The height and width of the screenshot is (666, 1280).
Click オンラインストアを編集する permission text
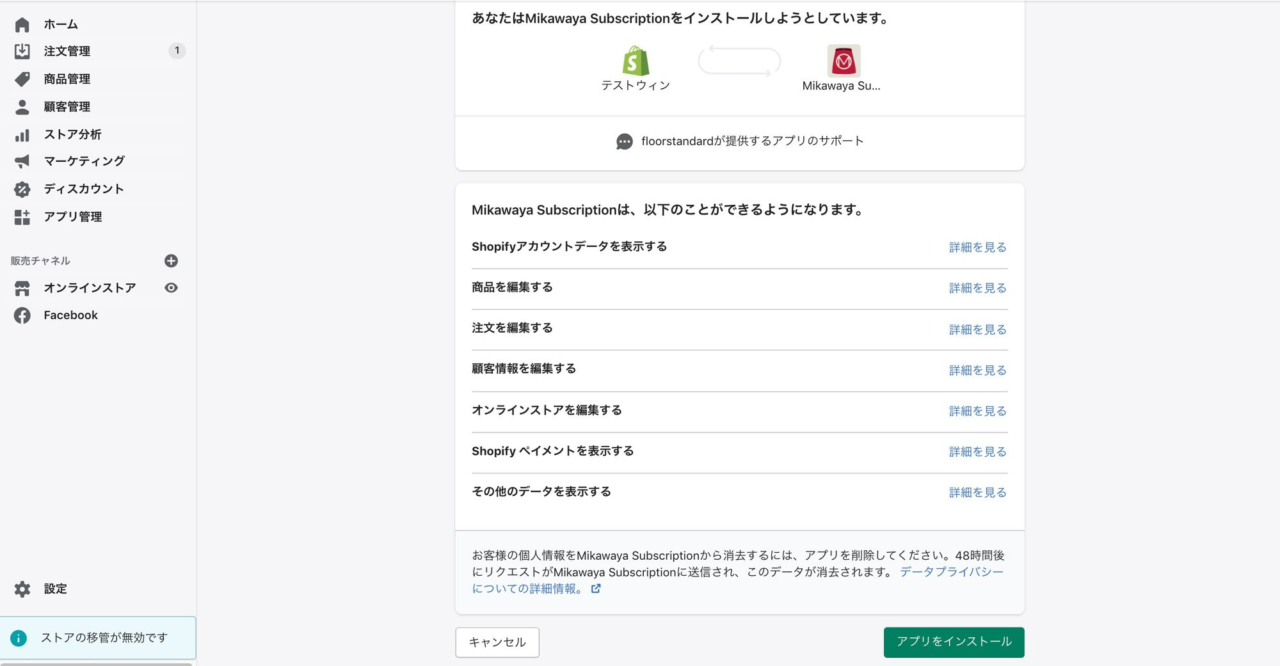547,410
